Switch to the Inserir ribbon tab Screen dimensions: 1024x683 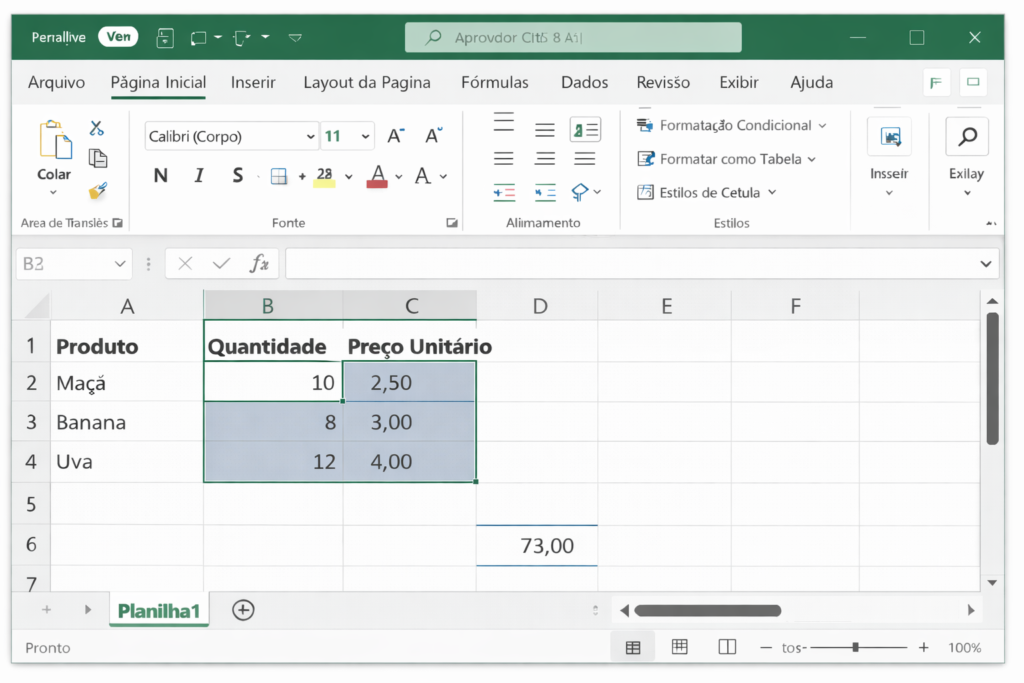[253, 82]
